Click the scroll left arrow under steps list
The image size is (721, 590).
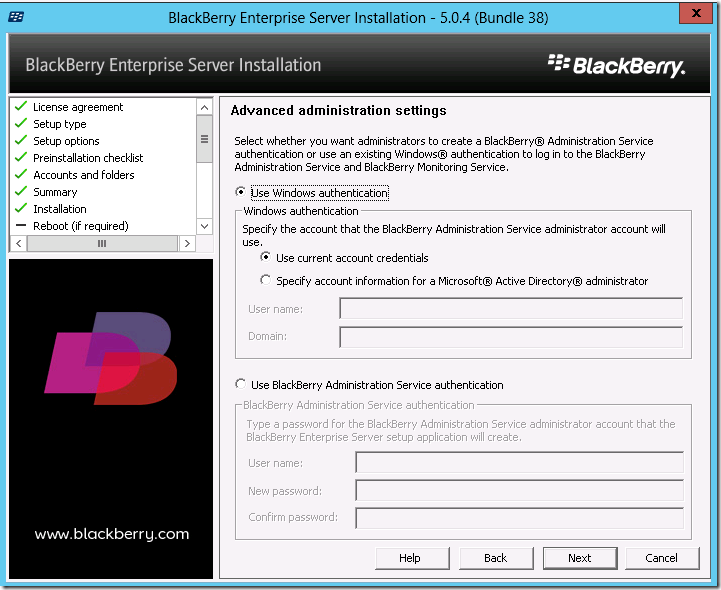[19, 243]
